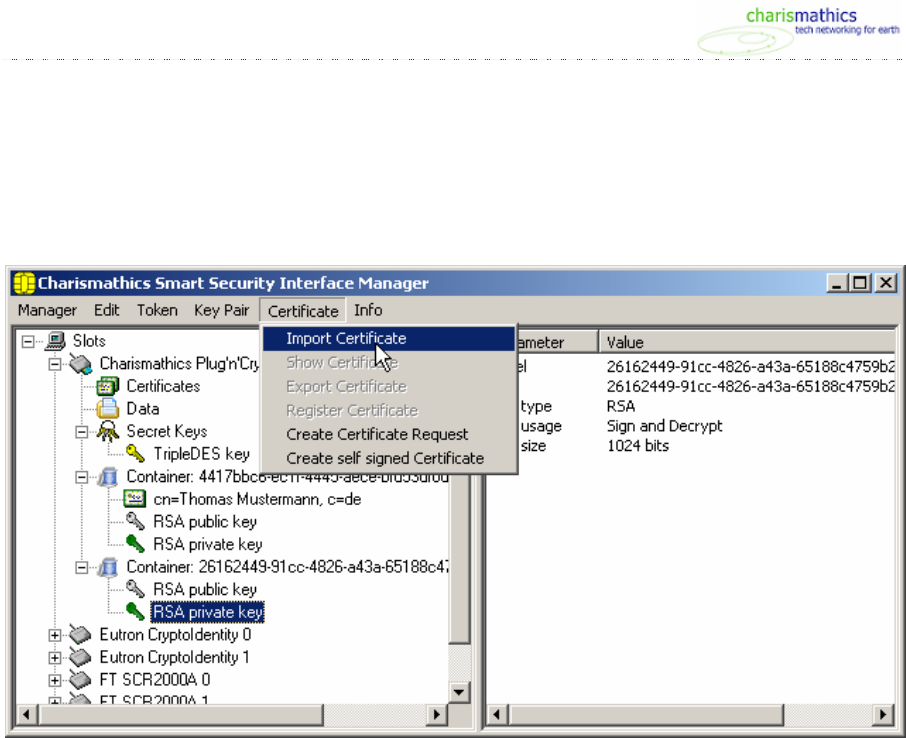Select the TripleDES key entry

201,454
